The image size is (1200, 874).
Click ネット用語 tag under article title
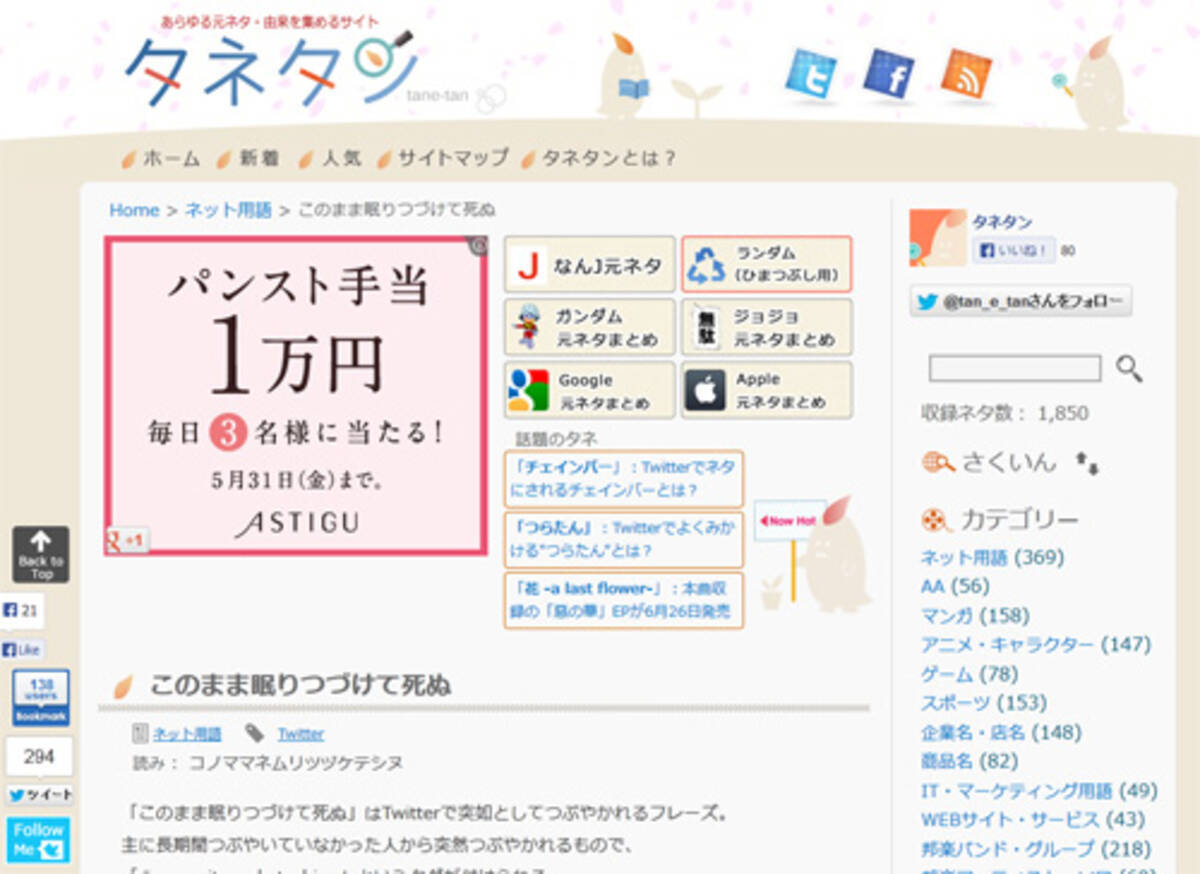187,734
